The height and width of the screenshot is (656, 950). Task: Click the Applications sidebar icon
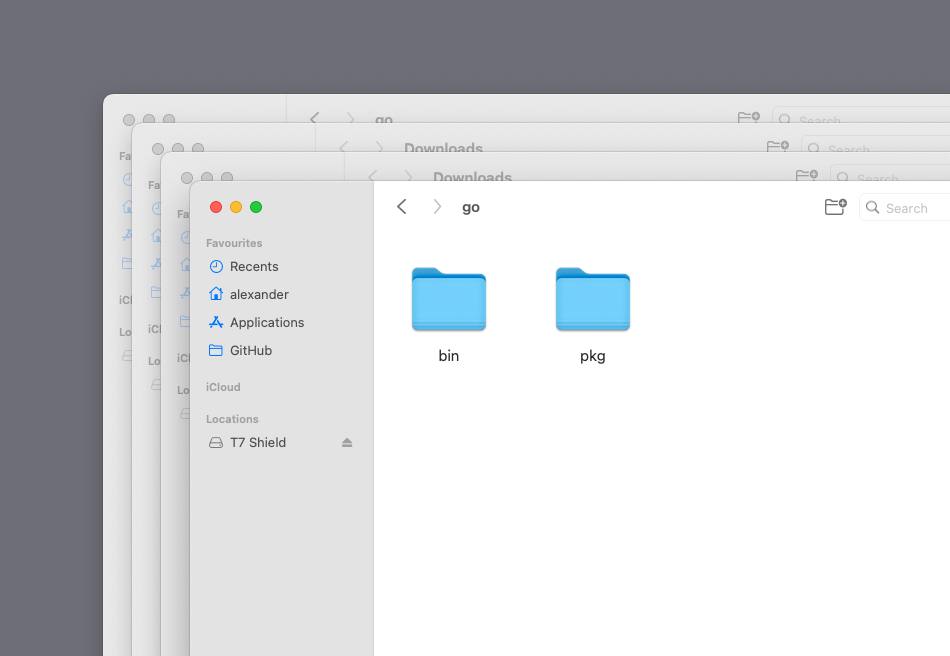(x=216, y=322)
